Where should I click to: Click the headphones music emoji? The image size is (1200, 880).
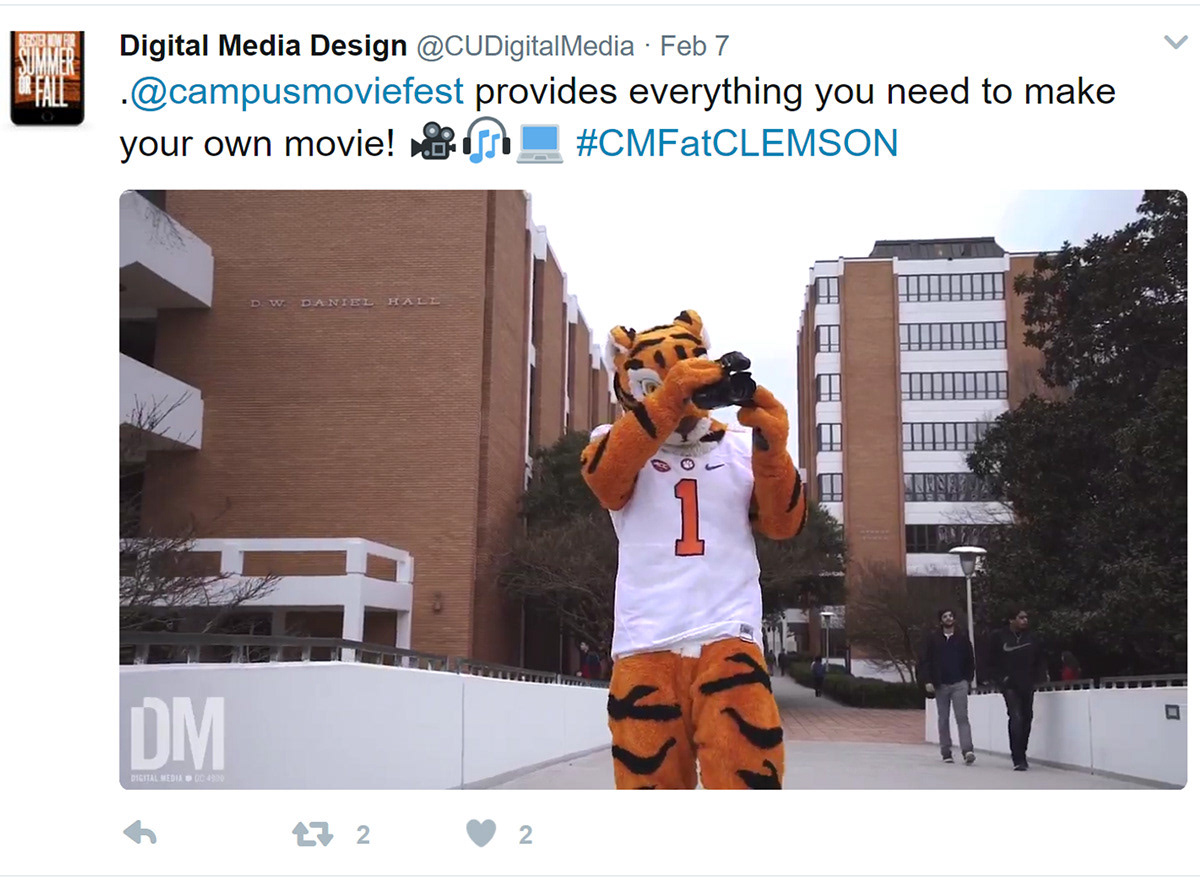487,143
